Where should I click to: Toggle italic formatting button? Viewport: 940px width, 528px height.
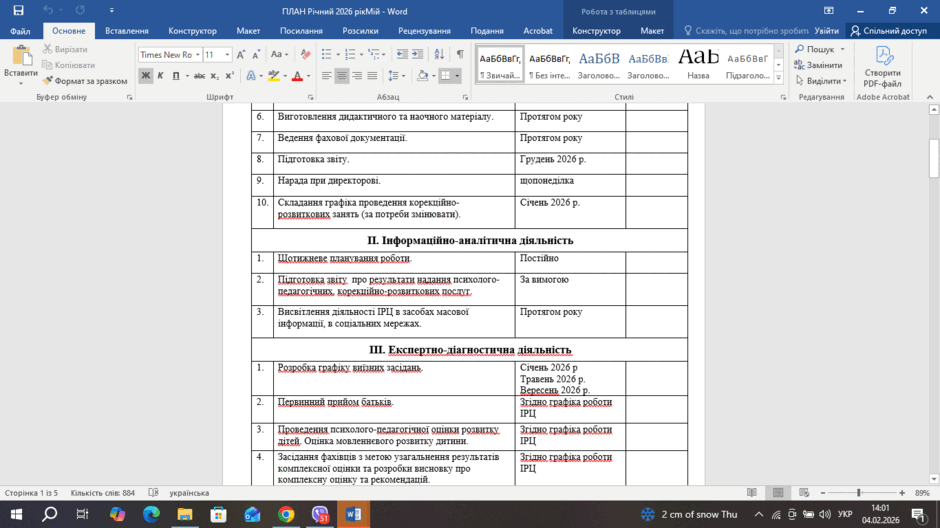160,76
